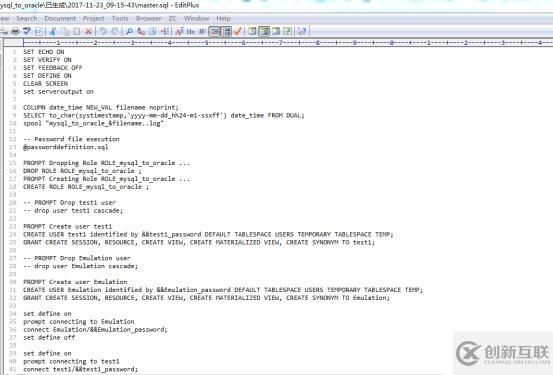Click the 'PROMPT Create user test1' line
The width and height of the screenshot is (553, 375).
click(67, 226)
